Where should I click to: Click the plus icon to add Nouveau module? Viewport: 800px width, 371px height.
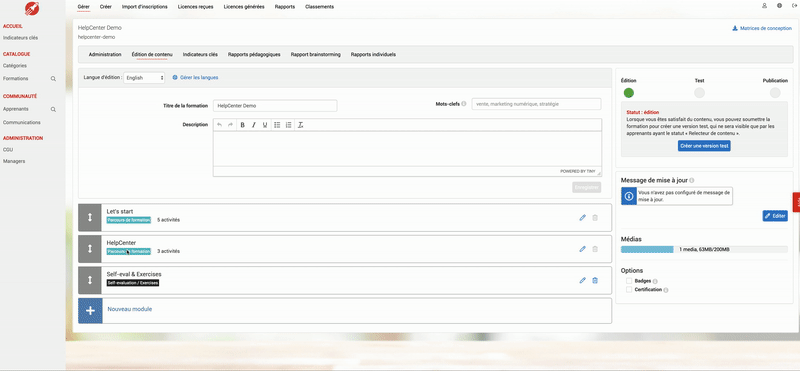tap(90, 310)
